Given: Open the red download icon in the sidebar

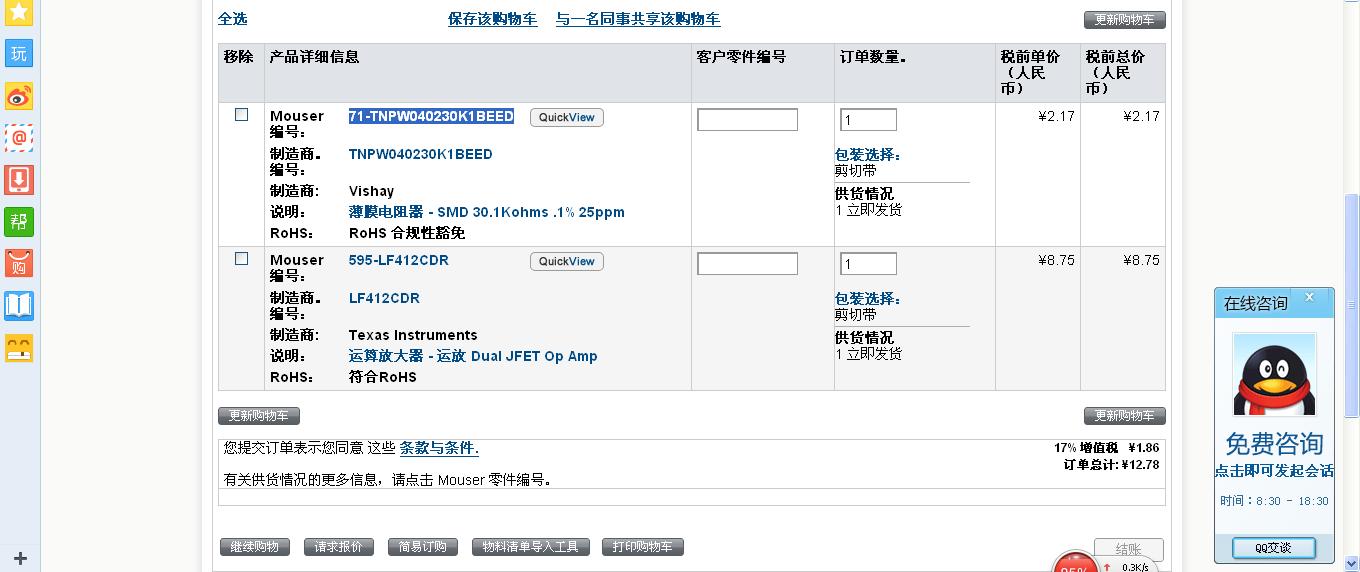Looking at the screenshot, I should click(19, 180).
